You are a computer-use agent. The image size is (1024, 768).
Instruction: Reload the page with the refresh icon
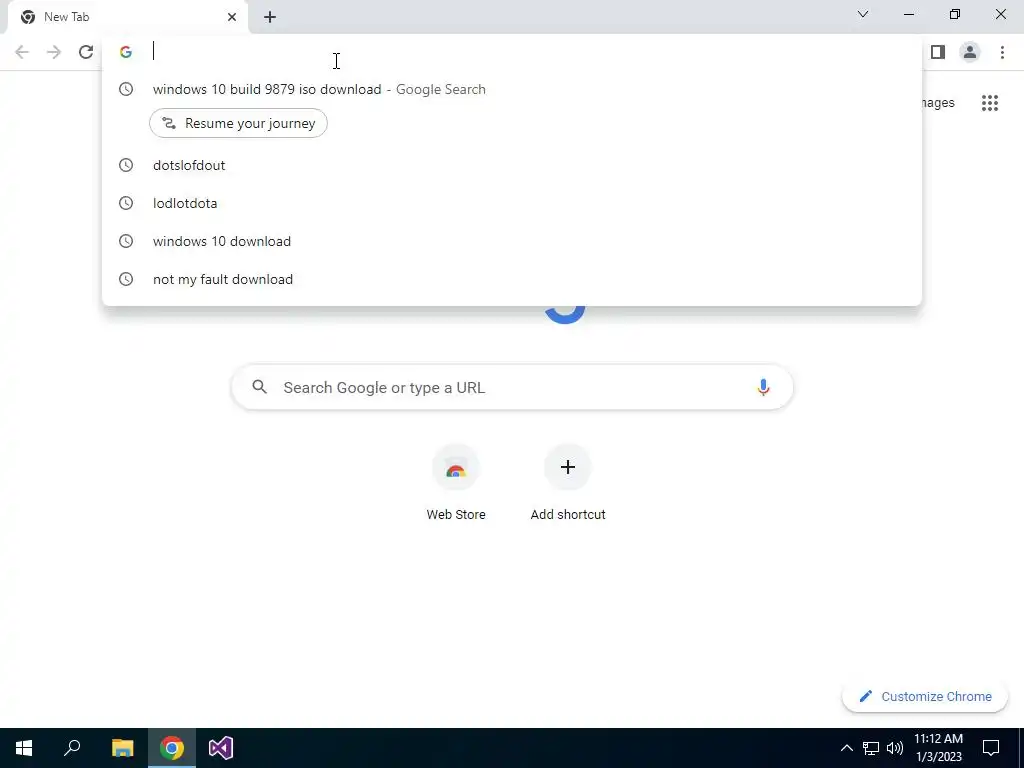[86, 52]
